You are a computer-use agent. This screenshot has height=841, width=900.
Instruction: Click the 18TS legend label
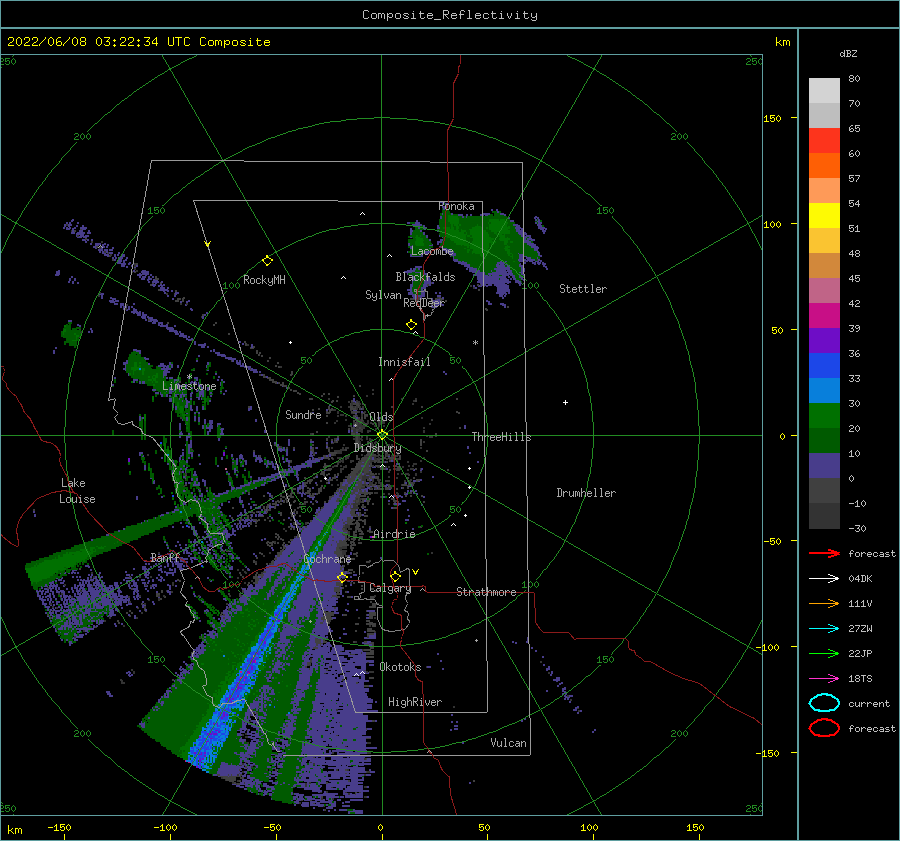point(860,679)
